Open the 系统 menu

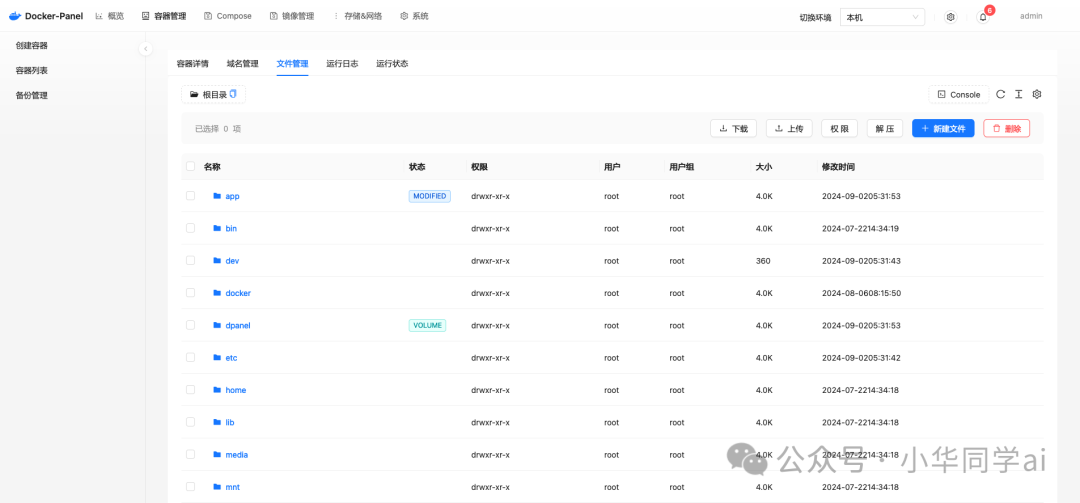pyautogui.click(x=414, y=16)
